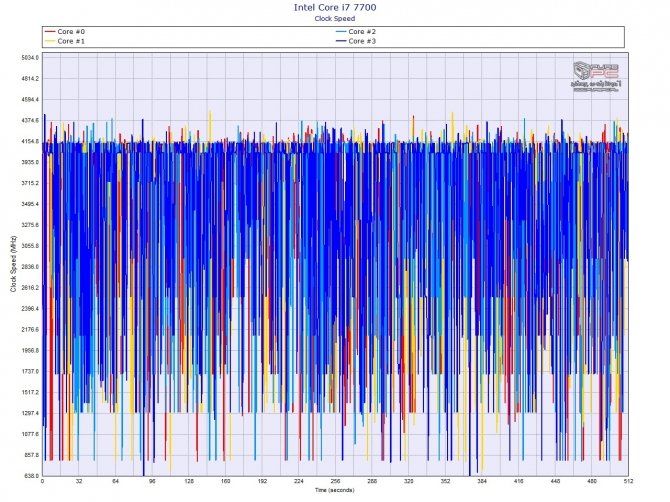Click the Intel Core i7 7700 chart title
670x502 pixels.
[x=335, y=7]
